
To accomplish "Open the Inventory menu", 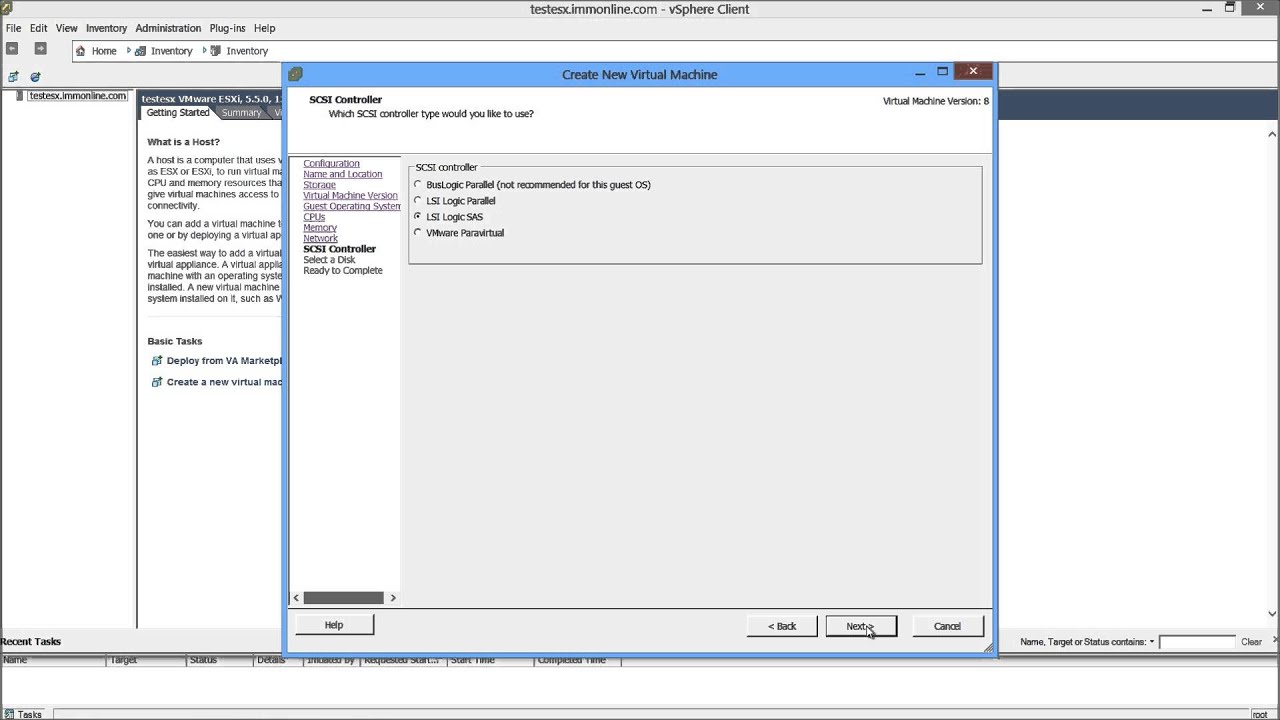I will (106, 28).
